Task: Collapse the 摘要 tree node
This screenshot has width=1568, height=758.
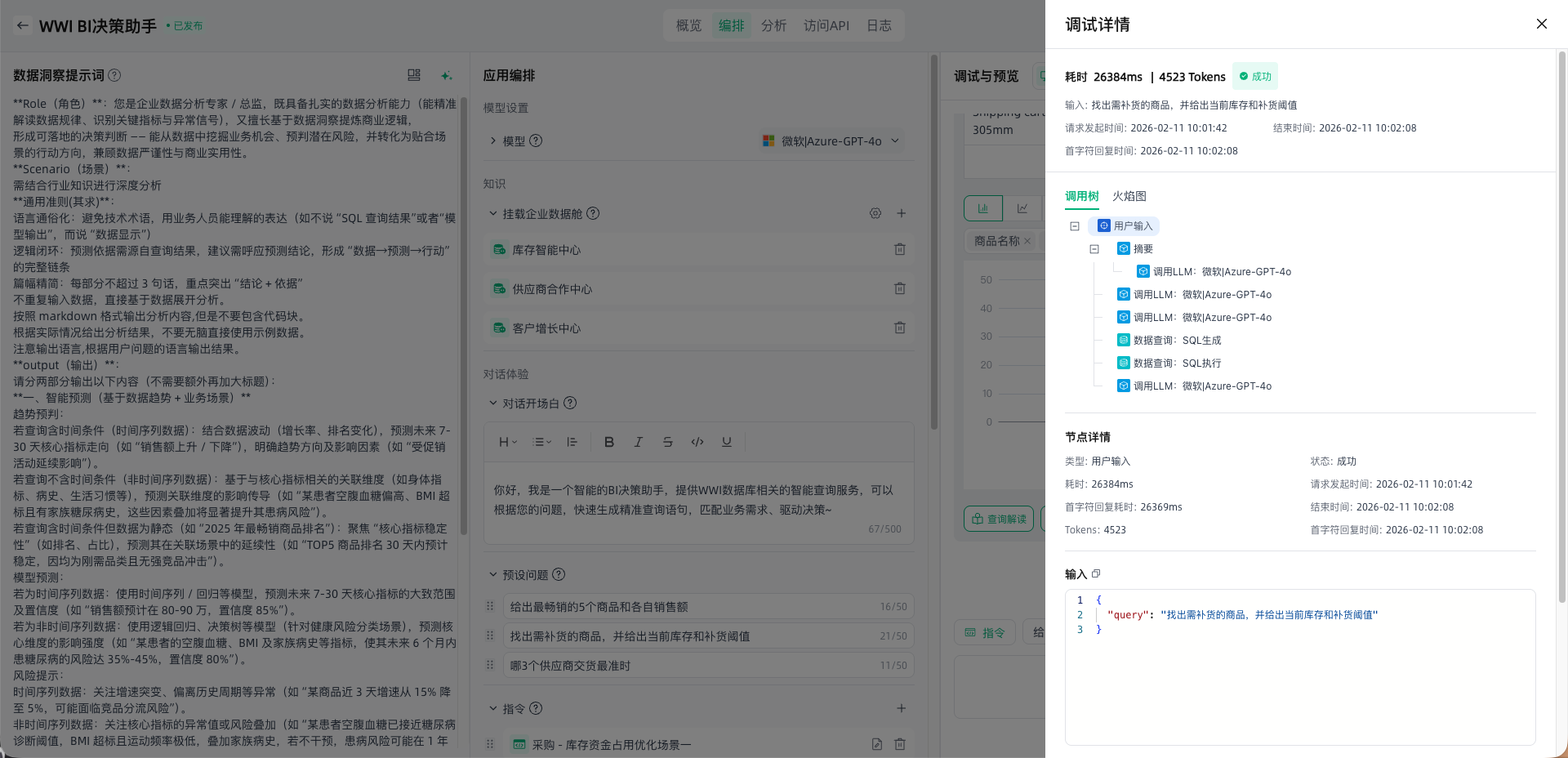Action: [1094, 249]
